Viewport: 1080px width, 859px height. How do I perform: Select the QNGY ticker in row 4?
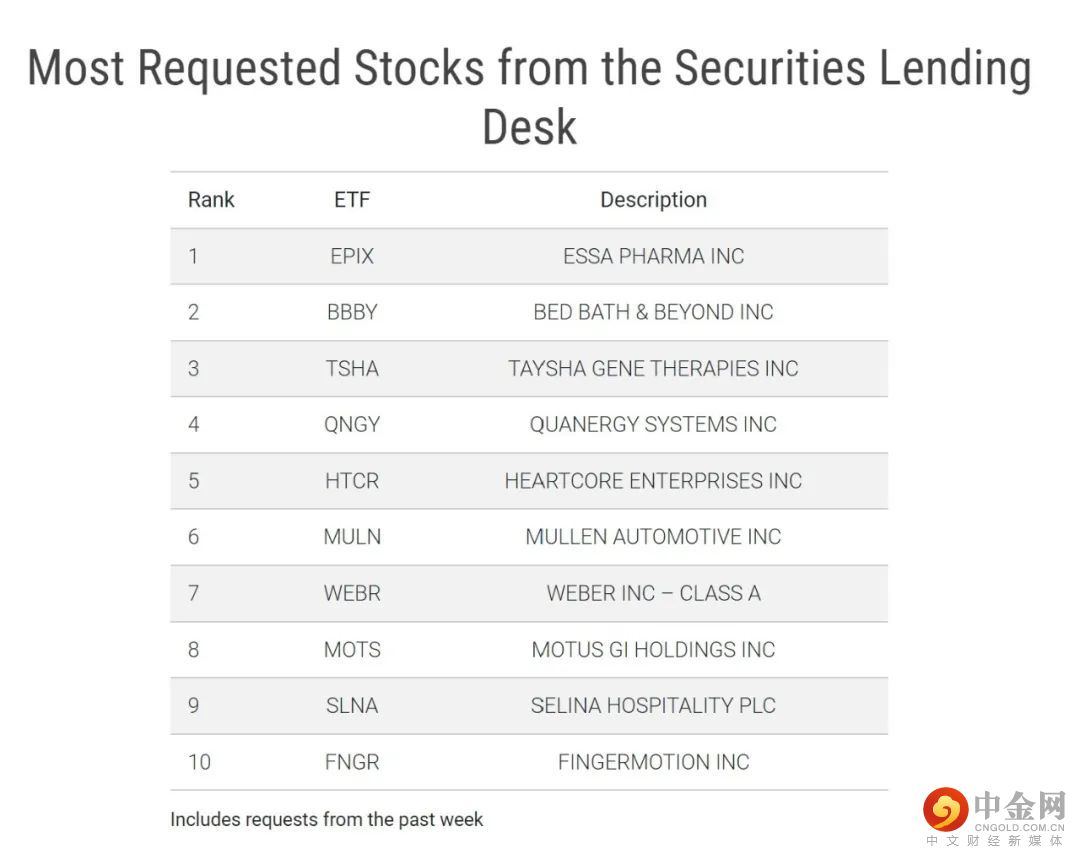pyautogui.click(x=352, y=424)
